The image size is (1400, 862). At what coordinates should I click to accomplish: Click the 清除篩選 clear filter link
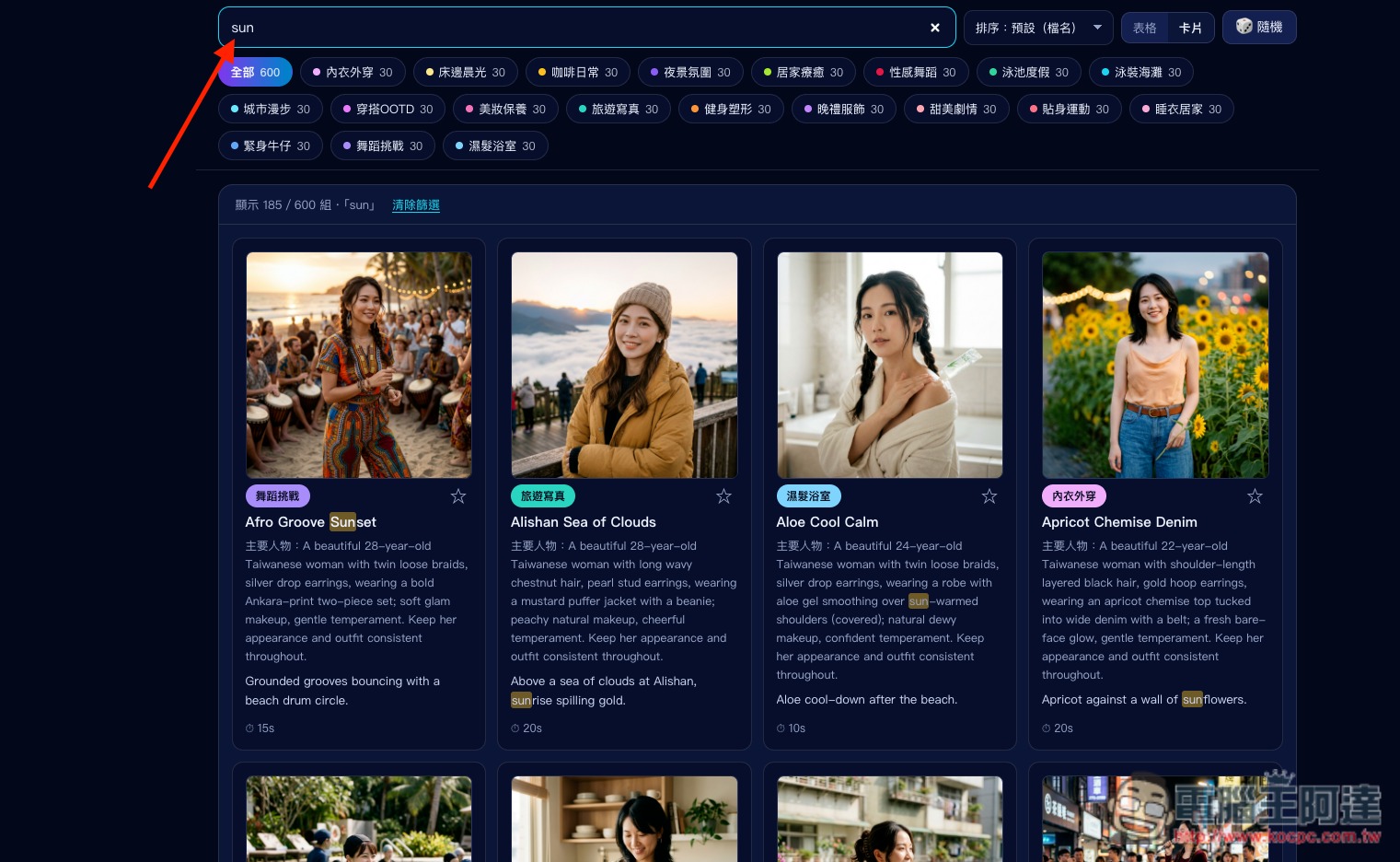(416, 205)
